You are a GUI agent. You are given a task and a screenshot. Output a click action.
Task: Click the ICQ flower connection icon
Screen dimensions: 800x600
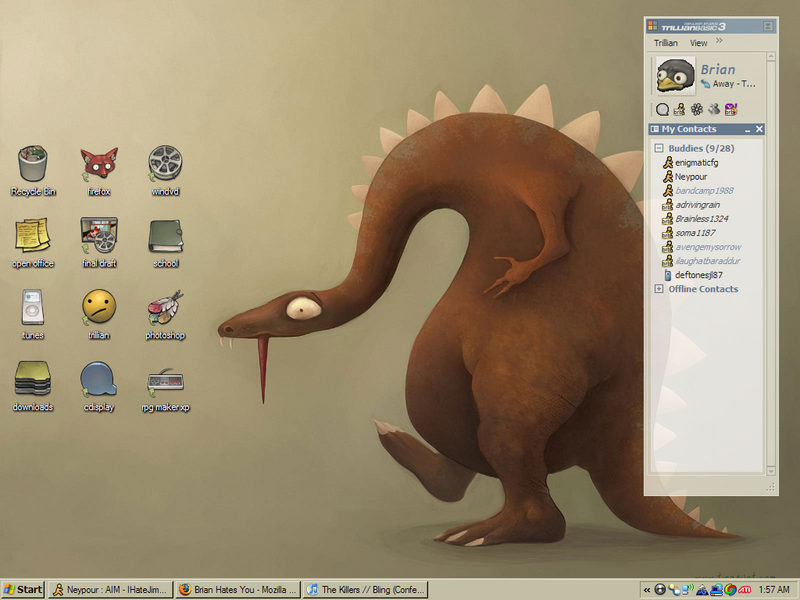point(696,109)
